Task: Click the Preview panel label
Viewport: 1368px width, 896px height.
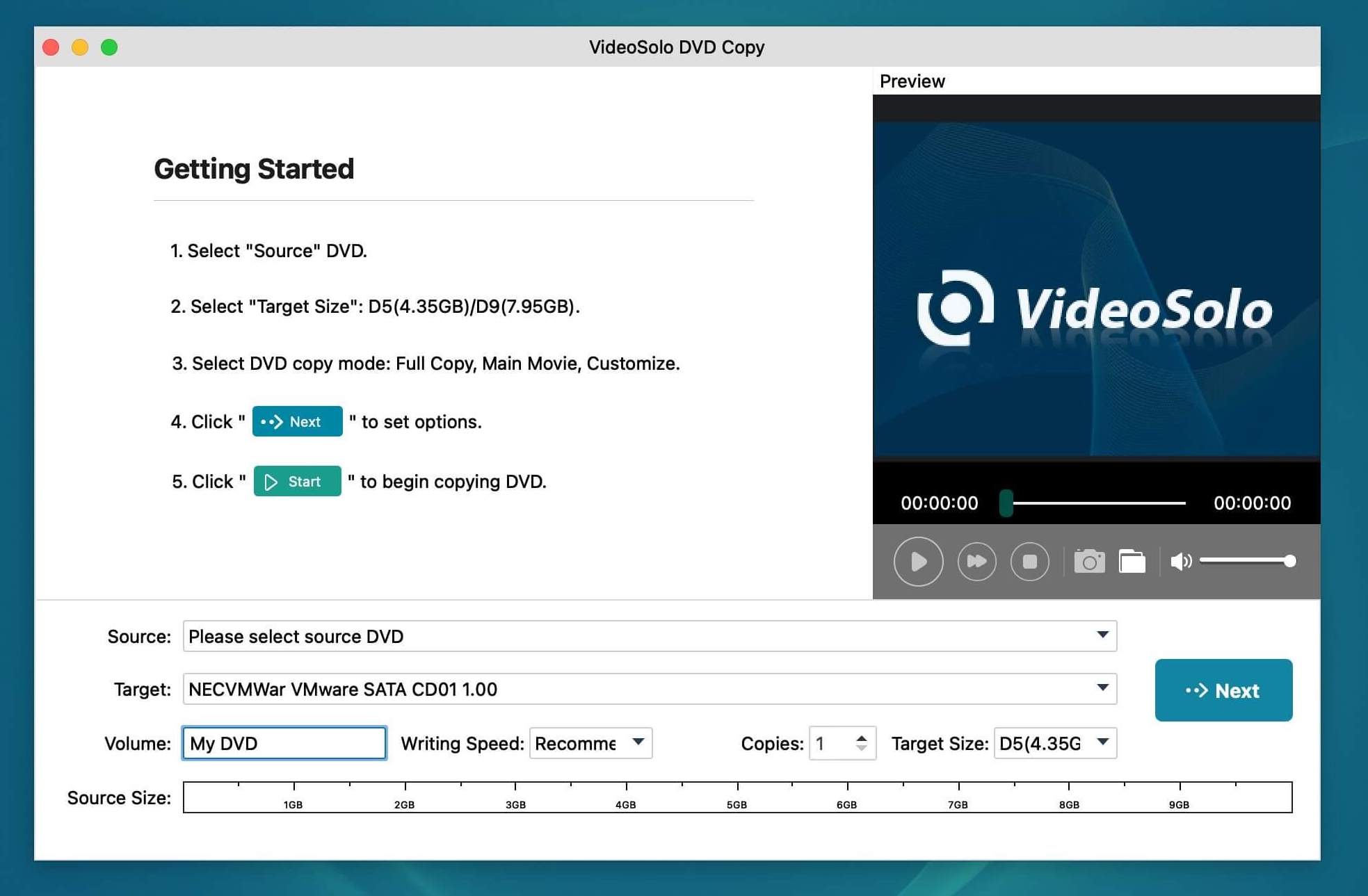Action: (x=912, y=81)
